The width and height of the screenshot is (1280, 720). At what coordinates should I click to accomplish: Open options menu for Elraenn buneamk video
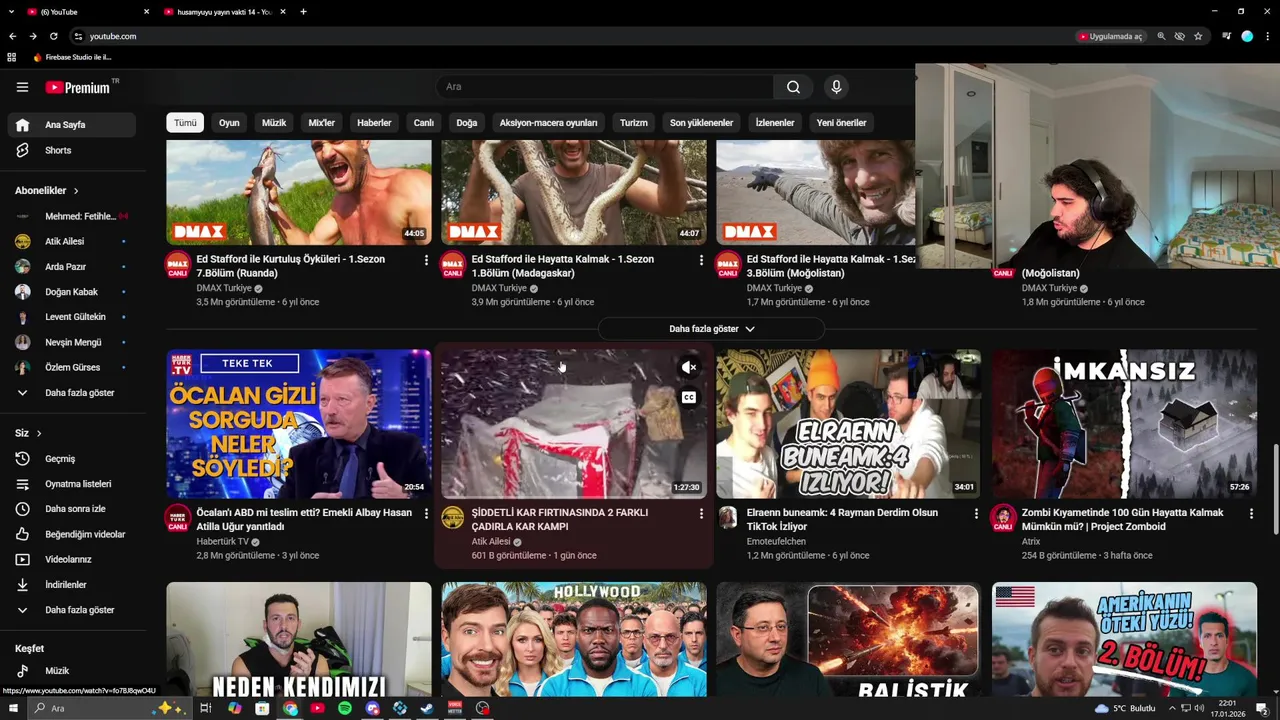coord(976,513)
